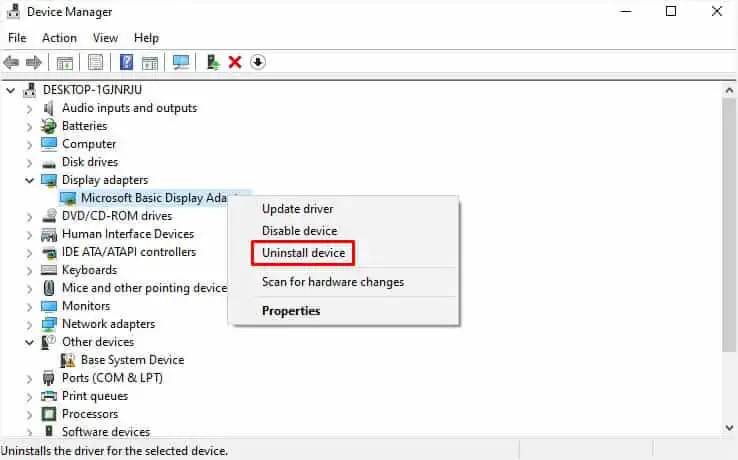Click the vertical scrollbar's down arrow
This screenshot has height=460, width=738.
(729, 427)
